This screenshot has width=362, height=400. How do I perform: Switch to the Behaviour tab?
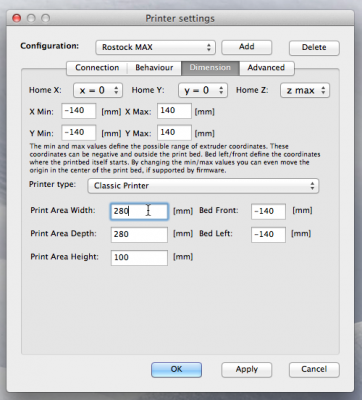coord(154,68)
